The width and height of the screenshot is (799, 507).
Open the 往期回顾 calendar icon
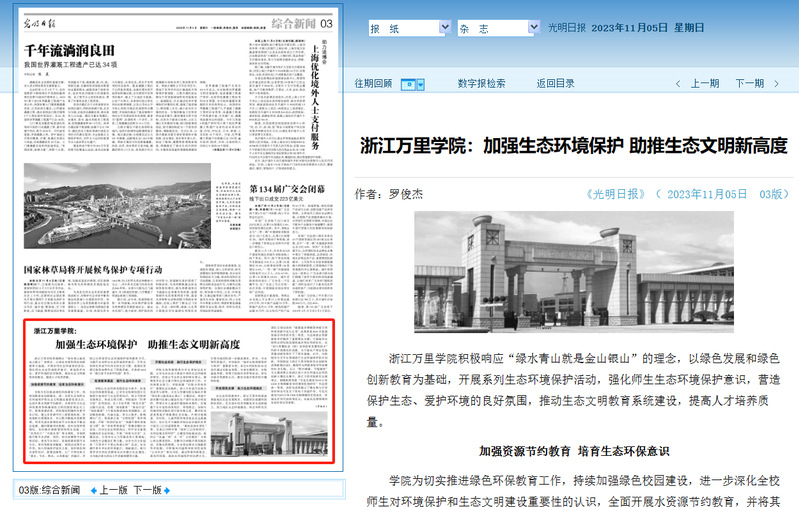[x=408, y=84]
